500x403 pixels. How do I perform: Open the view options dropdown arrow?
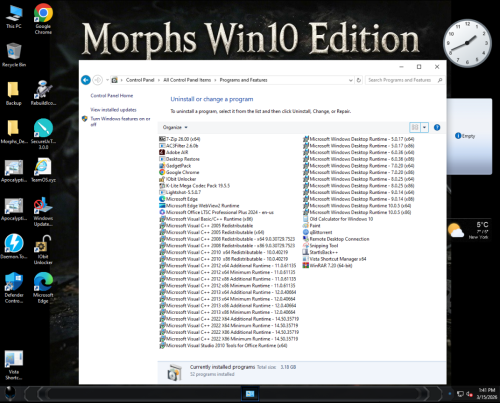pos(424,127)
